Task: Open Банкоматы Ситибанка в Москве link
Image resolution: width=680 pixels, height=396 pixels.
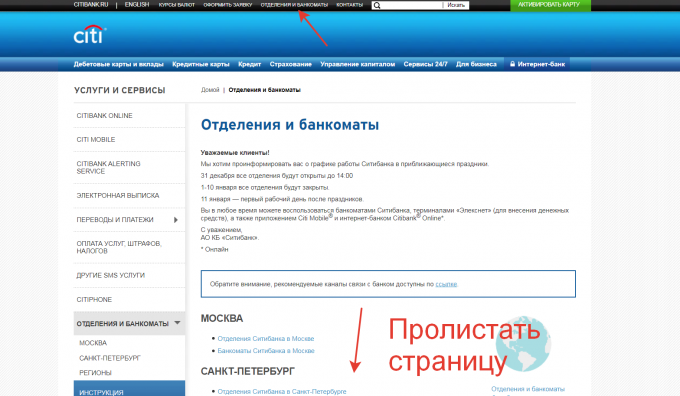Action: 266,351
